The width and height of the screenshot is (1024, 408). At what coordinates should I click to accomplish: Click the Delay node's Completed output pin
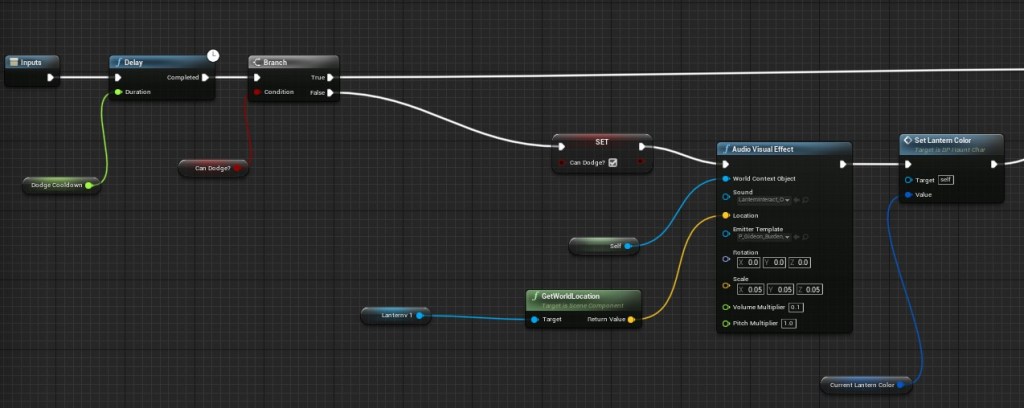205,77
